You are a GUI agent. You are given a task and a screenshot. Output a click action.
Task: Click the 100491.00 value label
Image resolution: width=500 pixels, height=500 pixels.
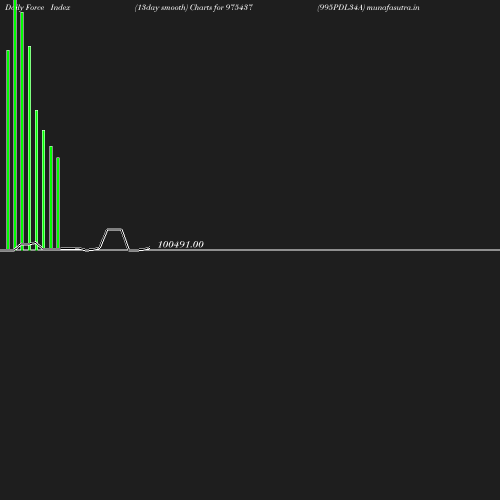(180, 244)
